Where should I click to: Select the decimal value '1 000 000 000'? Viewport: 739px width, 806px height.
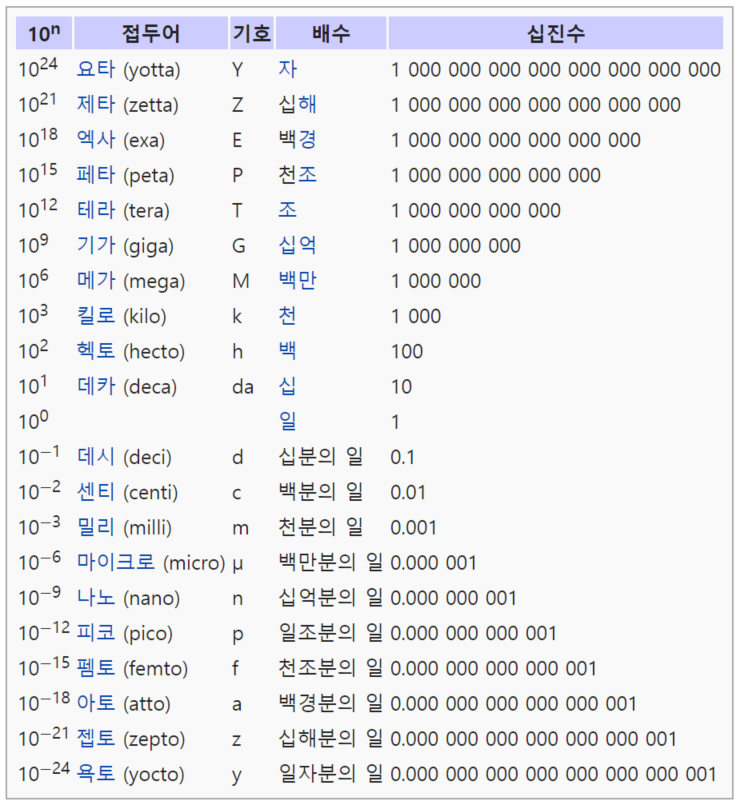pyautogui.click(x=456, y=246)
